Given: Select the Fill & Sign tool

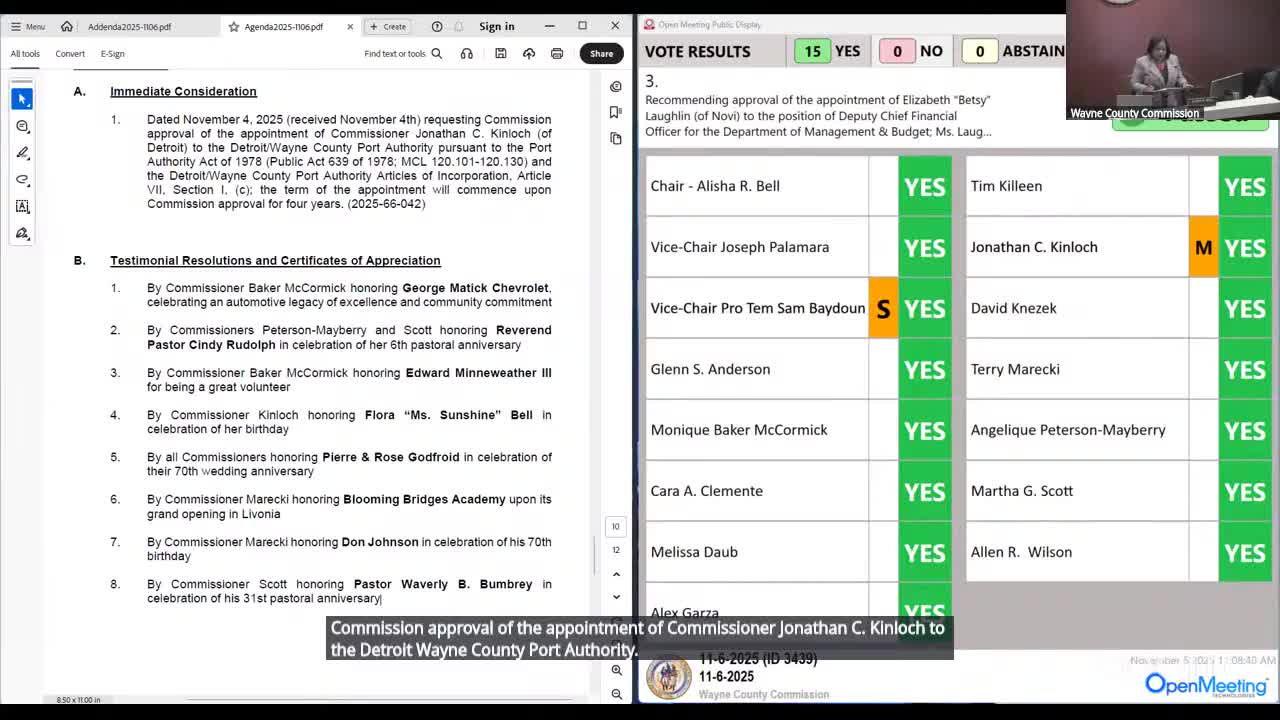Looking at the screenshot, I should coord(22,233).
